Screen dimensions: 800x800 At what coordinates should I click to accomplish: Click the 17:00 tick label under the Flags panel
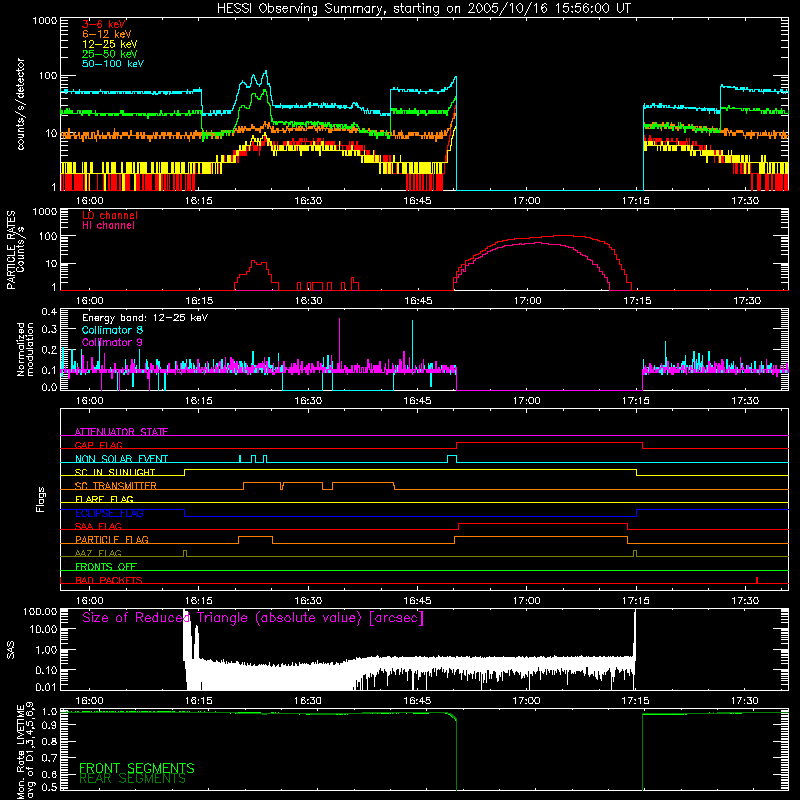tap(527, 601)
